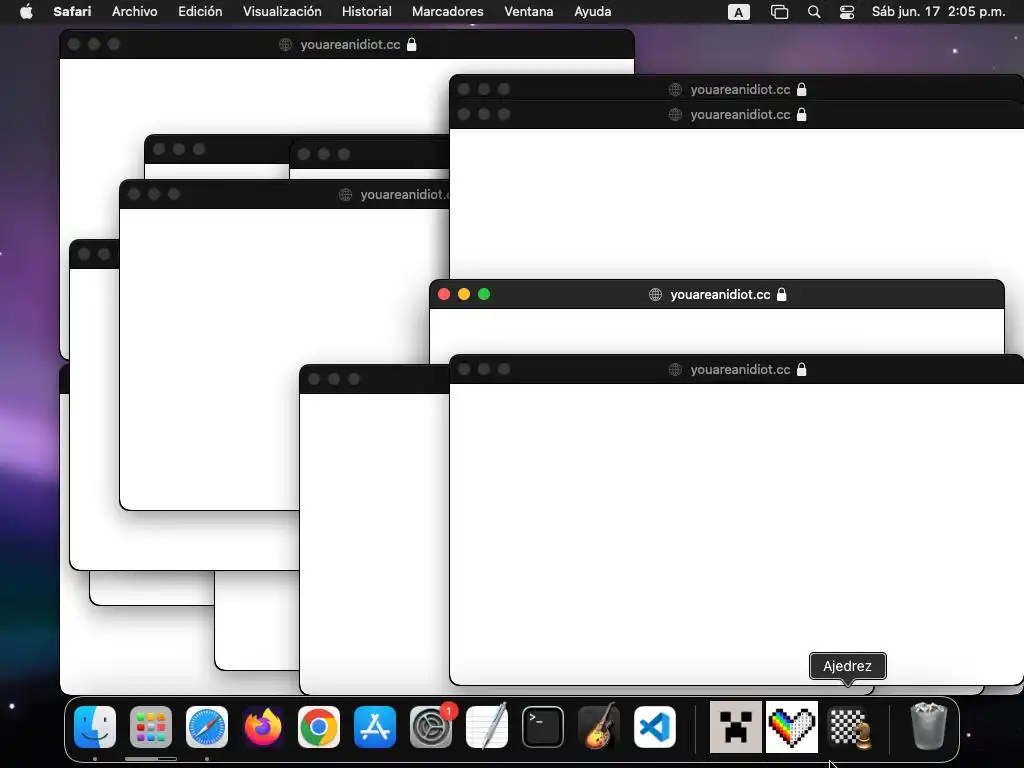Open Control Center in menu bar

pos(847,12)
